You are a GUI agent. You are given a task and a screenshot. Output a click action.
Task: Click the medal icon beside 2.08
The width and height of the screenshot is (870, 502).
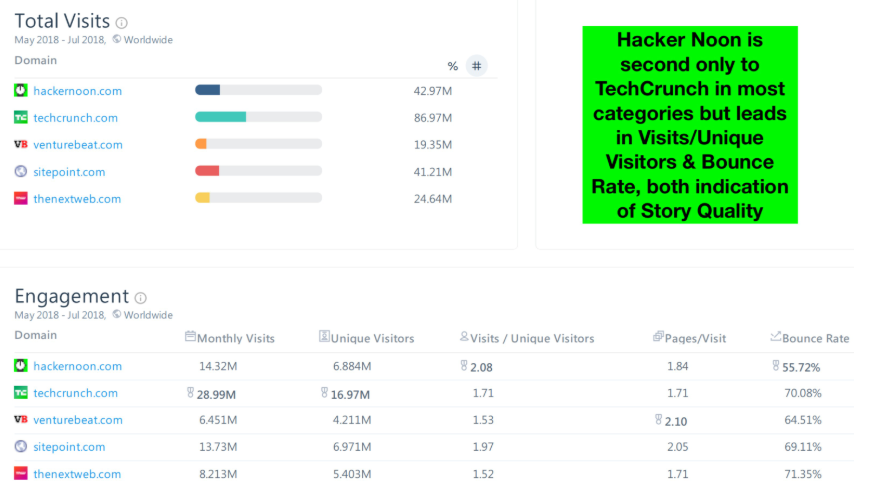(x=464, y=366)
